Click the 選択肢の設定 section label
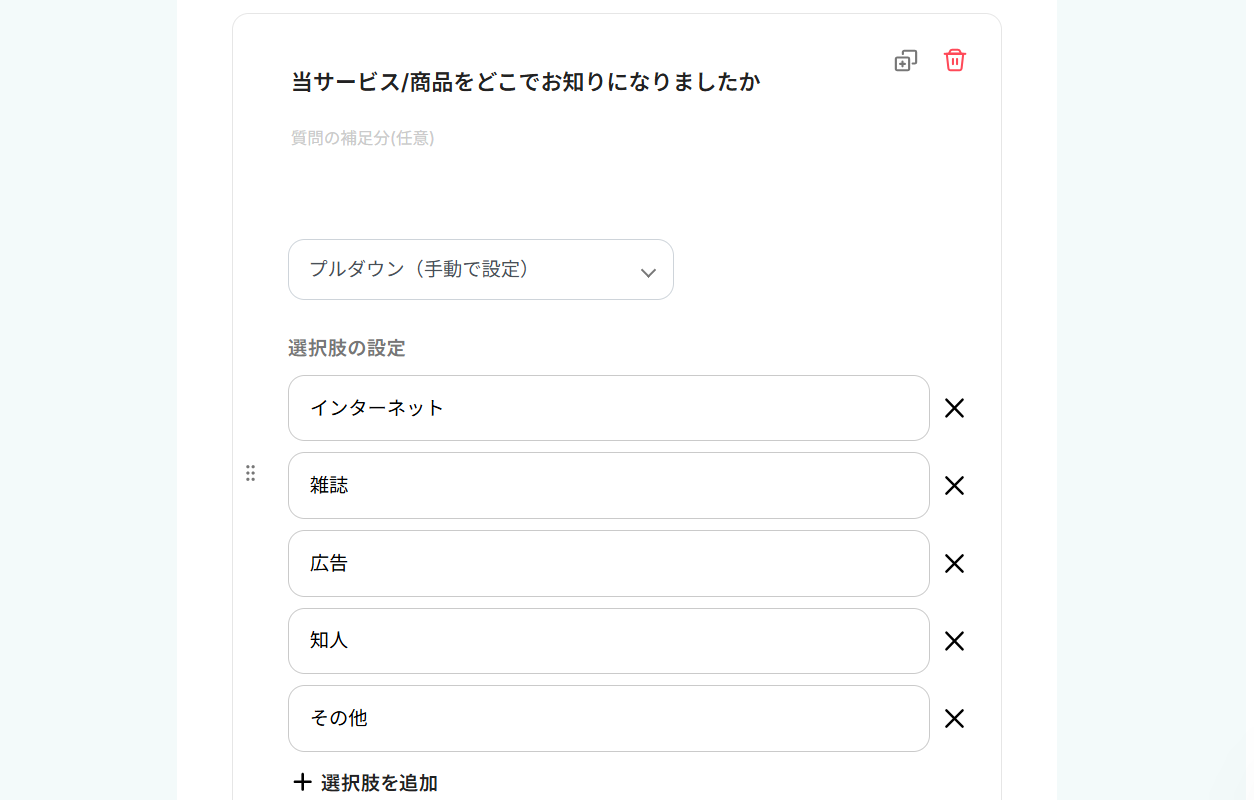This screenshot has width=1254, height=800. click(x=347, y=348)
